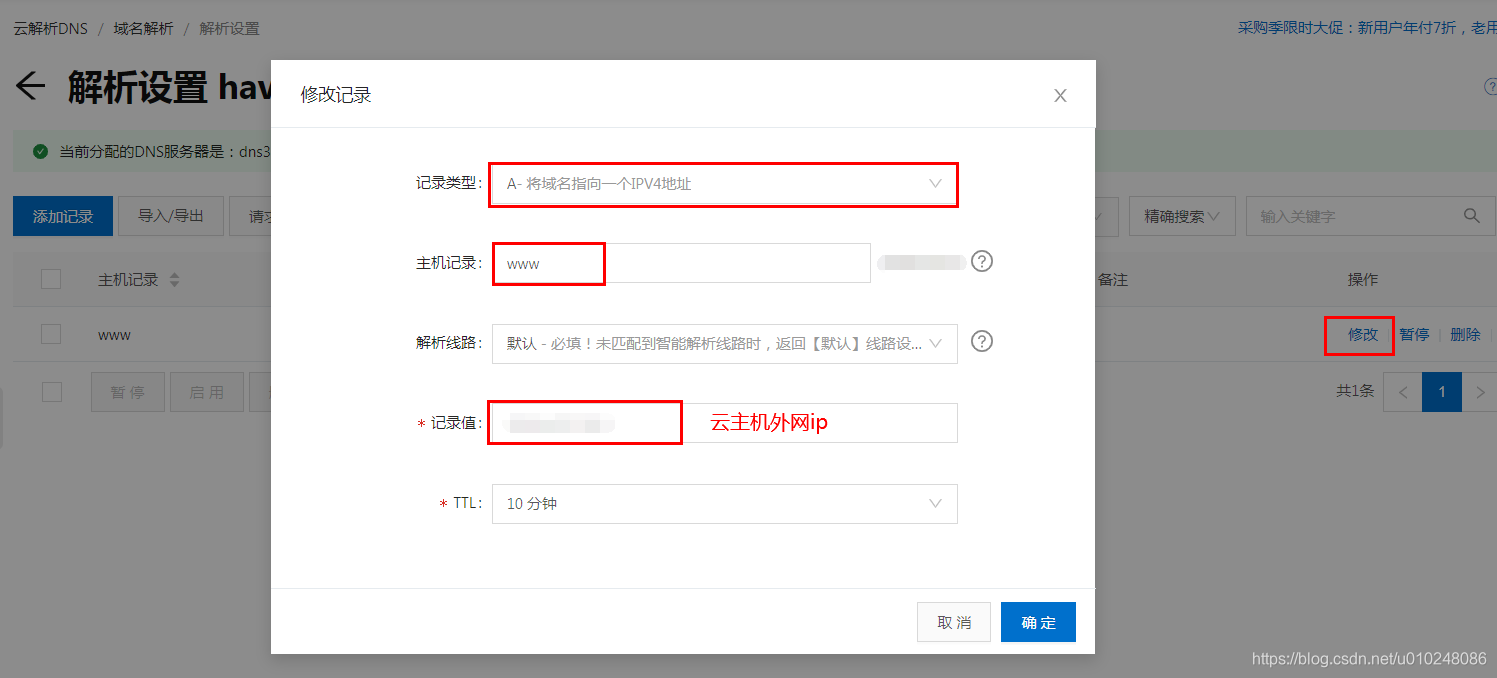Open the TTL 10 分钟 dropdown
This screenshot has width=1497, height=678.
coord(724,504)
